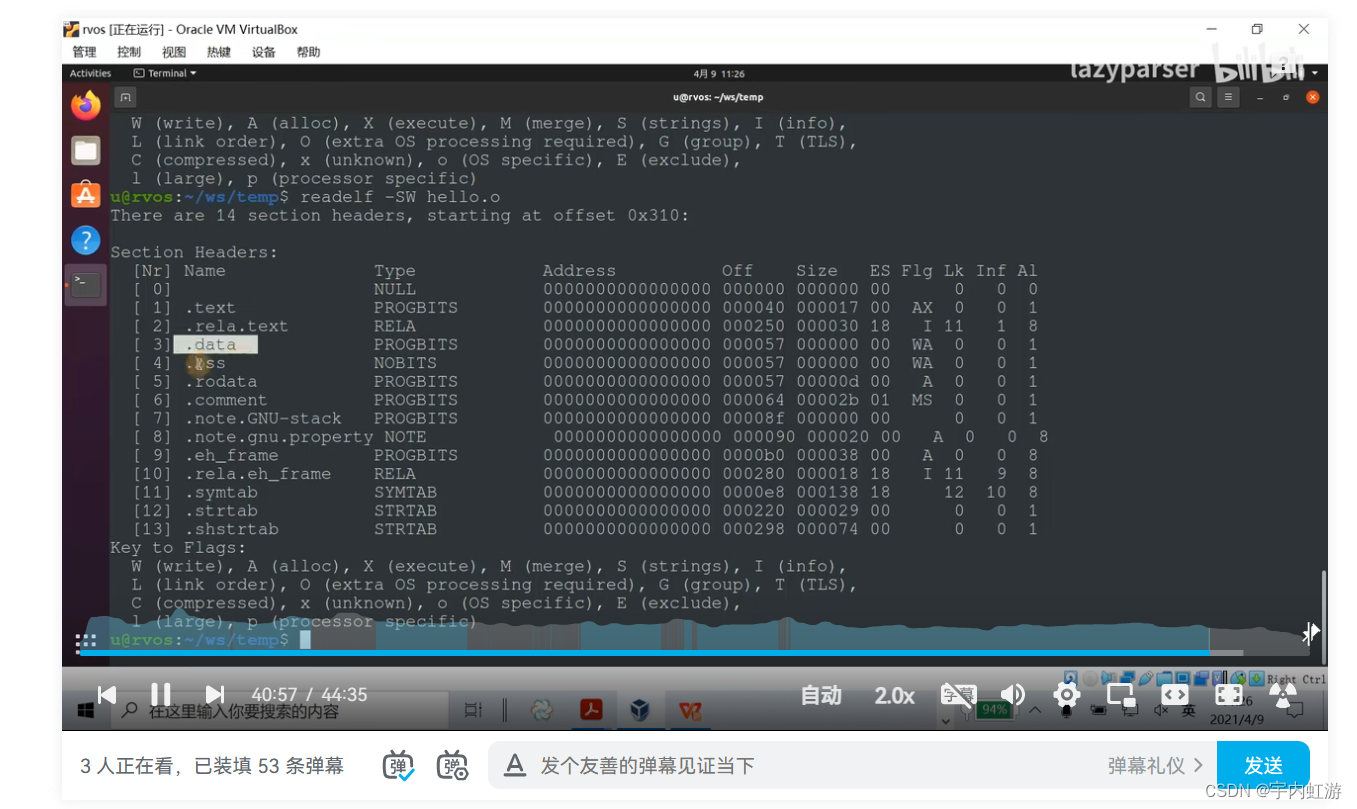The image size is (1357, 809).
Task: Toggle subtitles in the video player
Action: 958,695
